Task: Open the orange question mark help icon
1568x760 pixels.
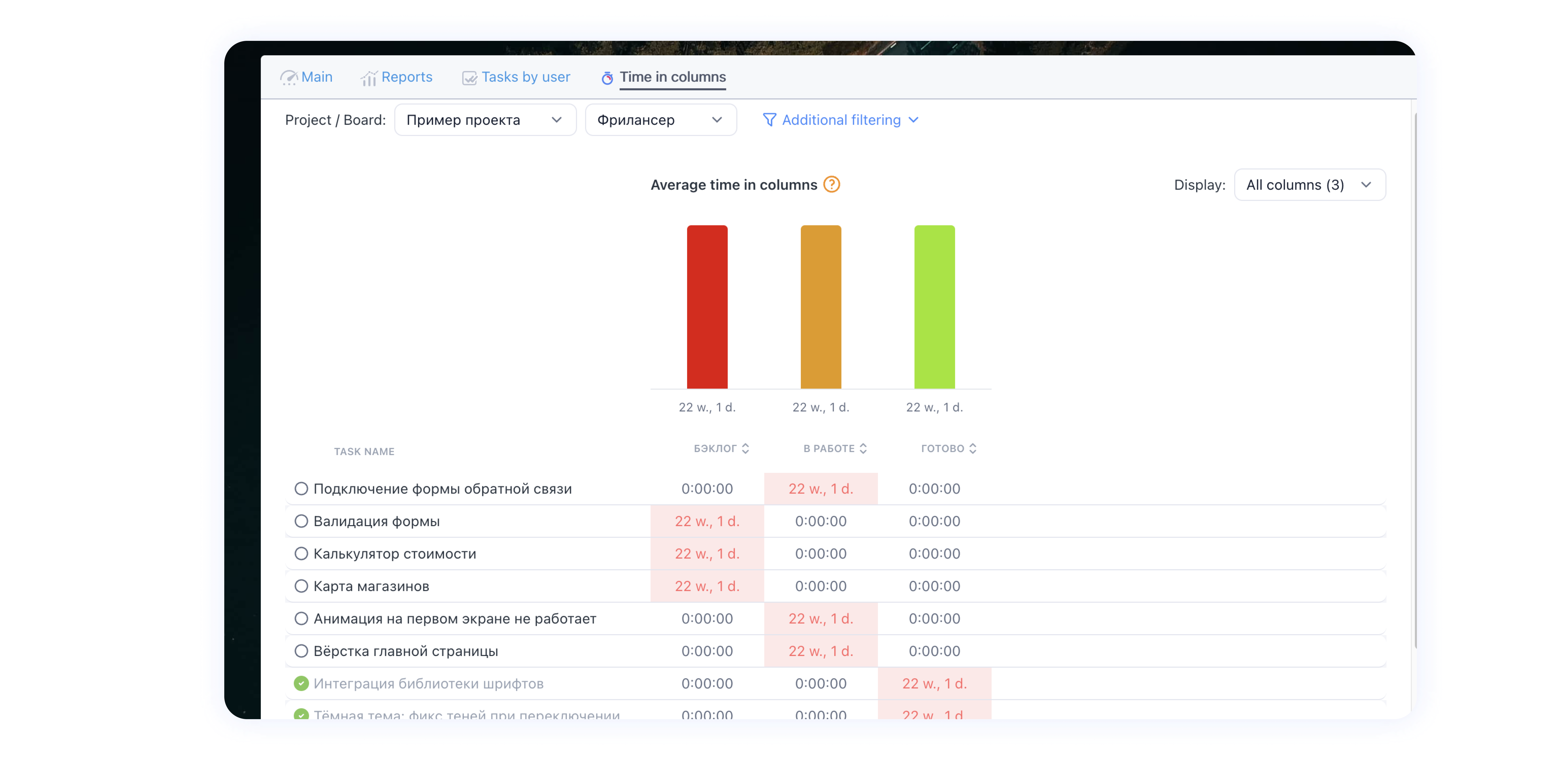Action: coord(832,184)
